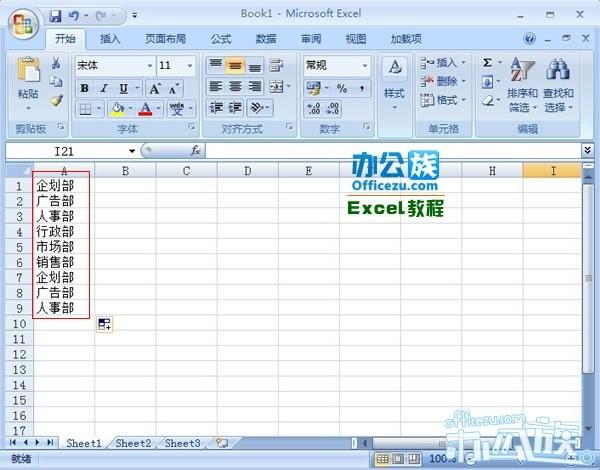
Task: Switch to the 审阅 ribbon tab
Action: pyautogui.click(x=310, y=39)
